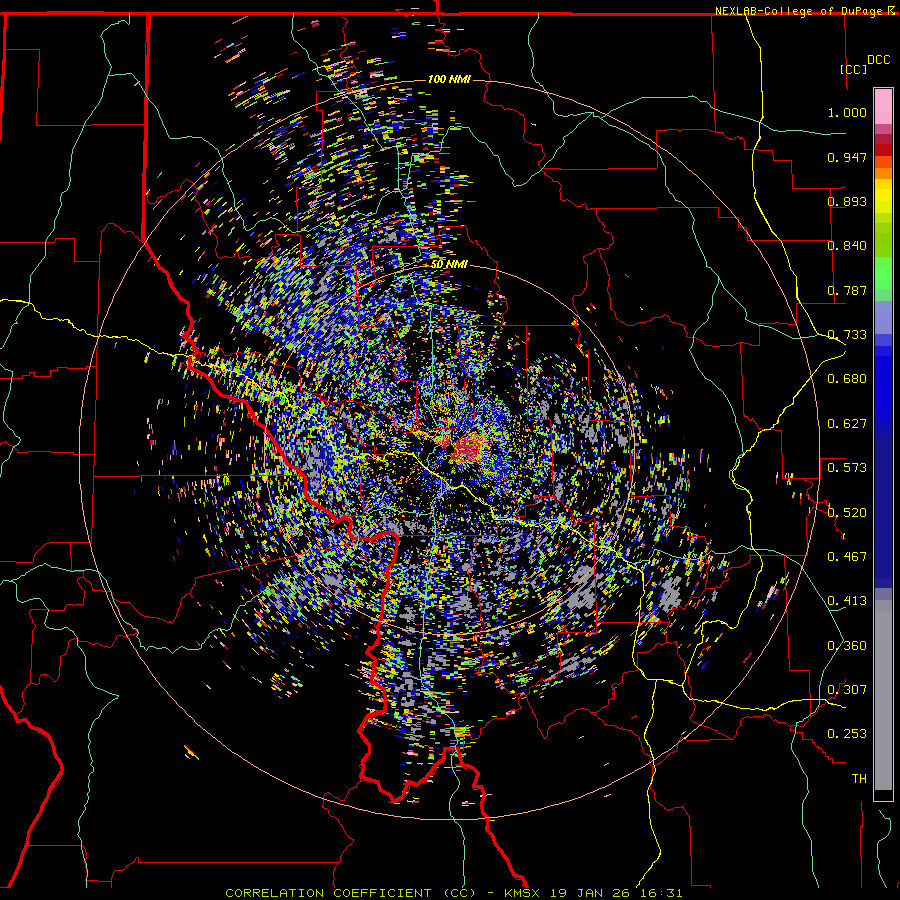Select the 0.733 legend value
This screenshot has height=900, width=900.
[x=847, y=335]
